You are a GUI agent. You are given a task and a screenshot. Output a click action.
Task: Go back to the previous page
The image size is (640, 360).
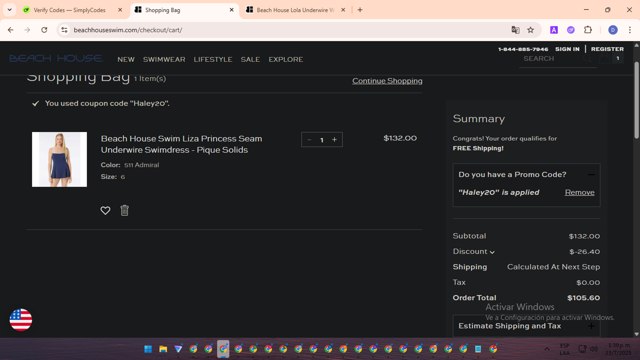pos(11,30)
